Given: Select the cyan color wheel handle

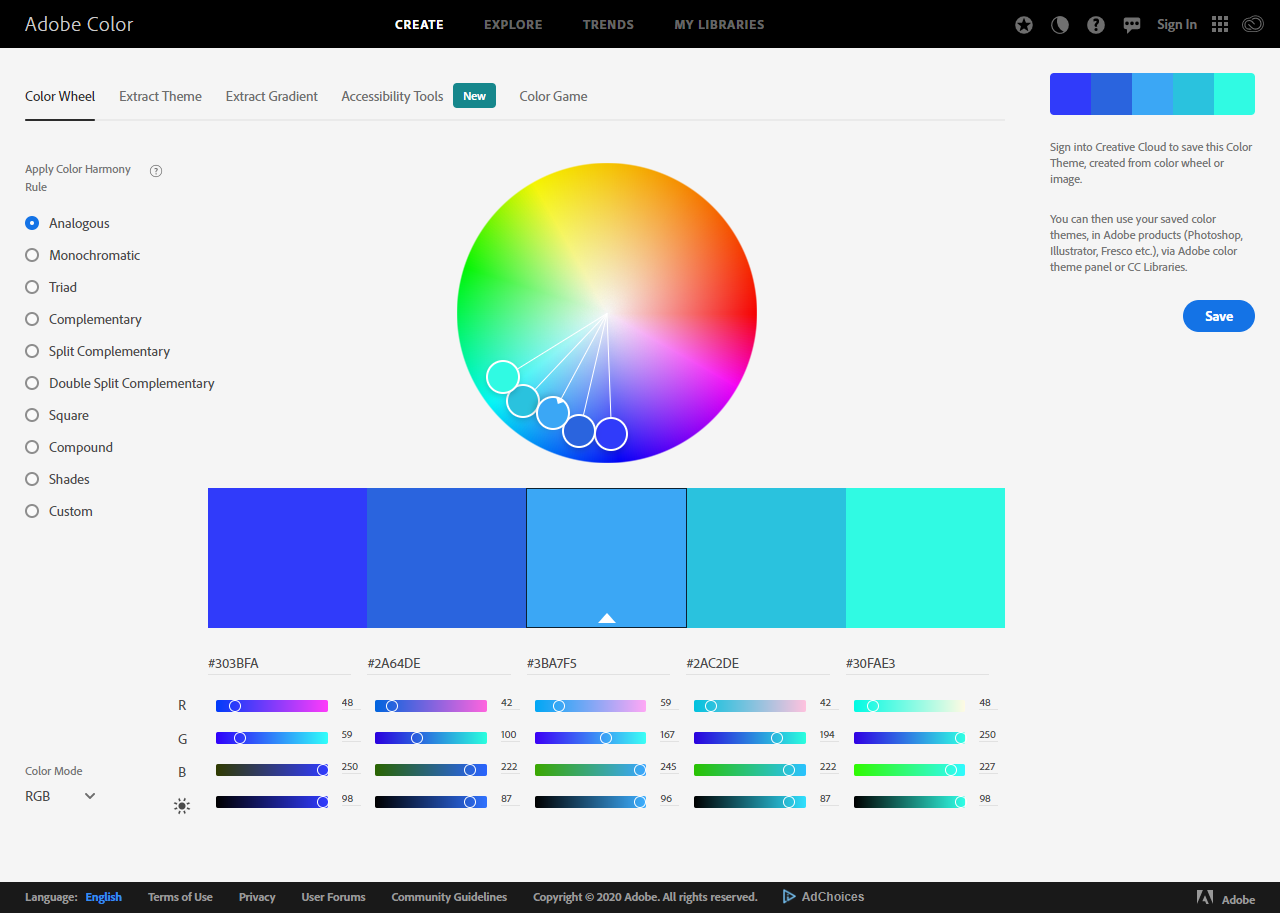Looking at the screenshot, I should coord(503,377).
